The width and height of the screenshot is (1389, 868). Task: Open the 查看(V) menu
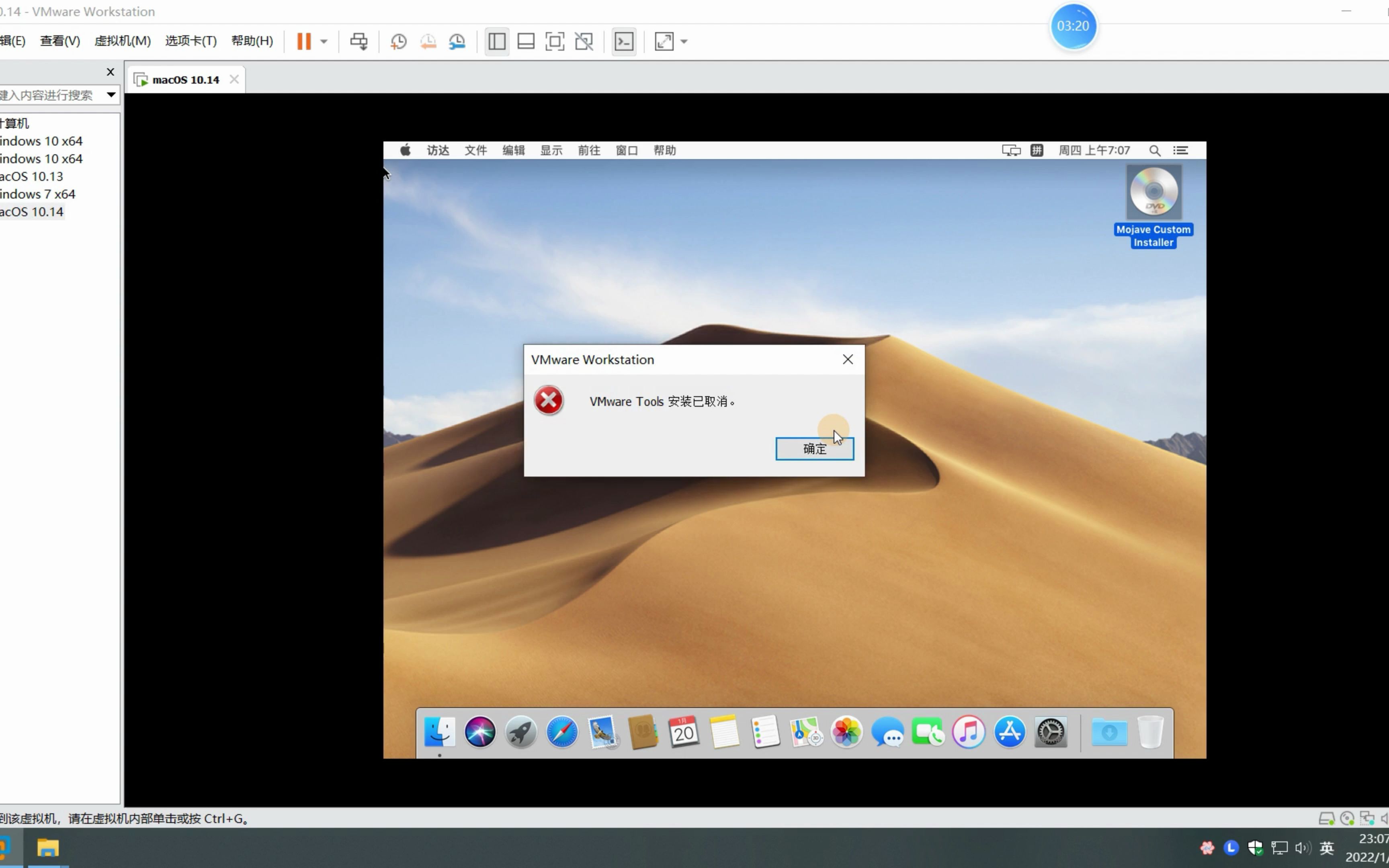60,41
